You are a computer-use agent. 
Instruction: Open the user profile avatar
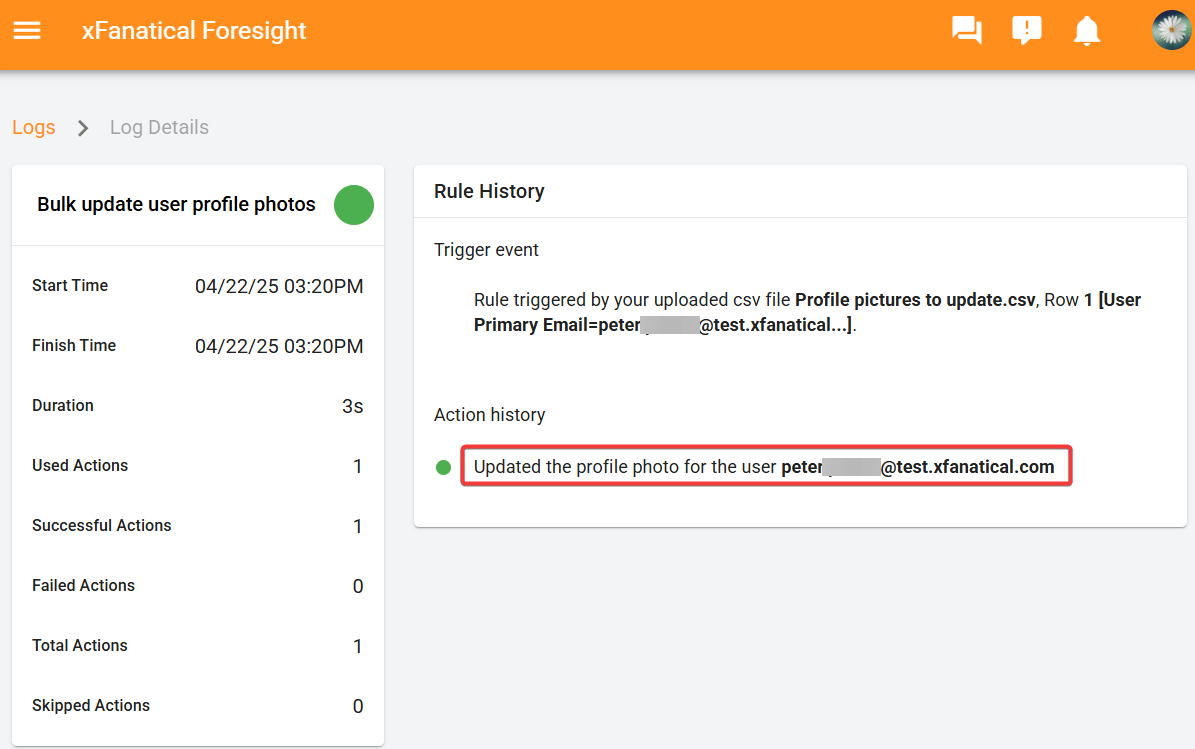pyautogui.click(x=1172, y=30)
